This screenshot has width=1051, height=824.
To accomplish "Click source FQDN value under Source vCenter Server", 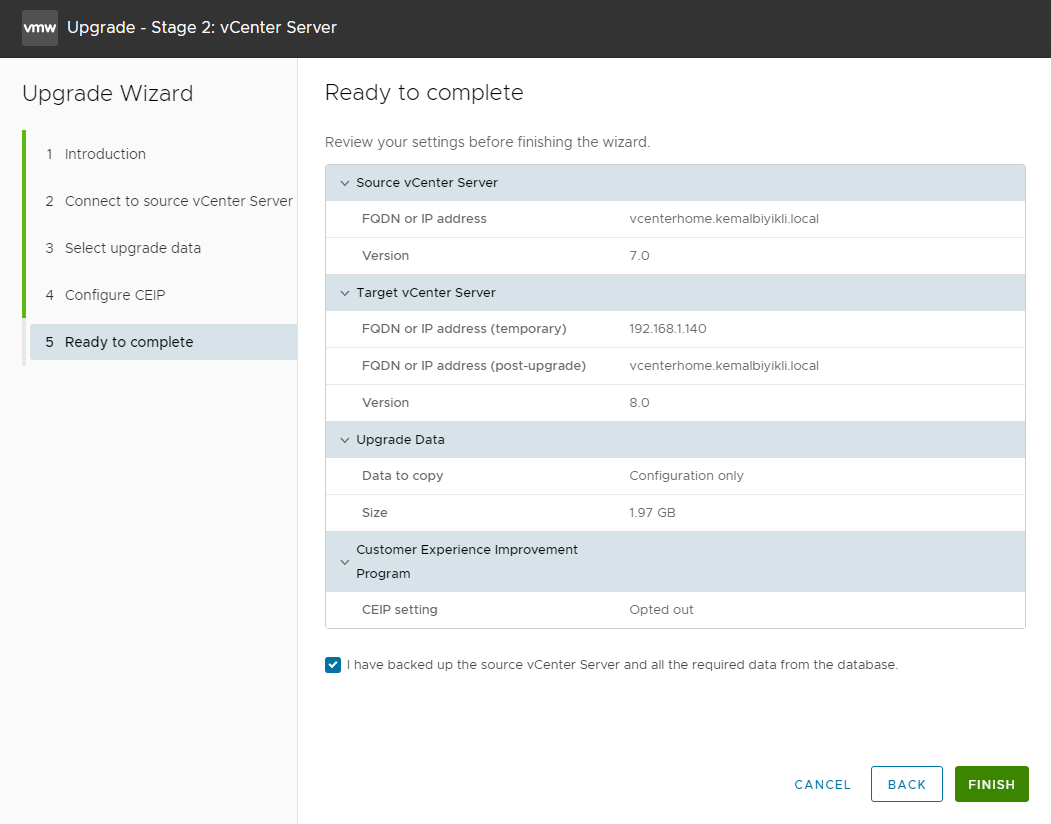I will tap(724, 219).
